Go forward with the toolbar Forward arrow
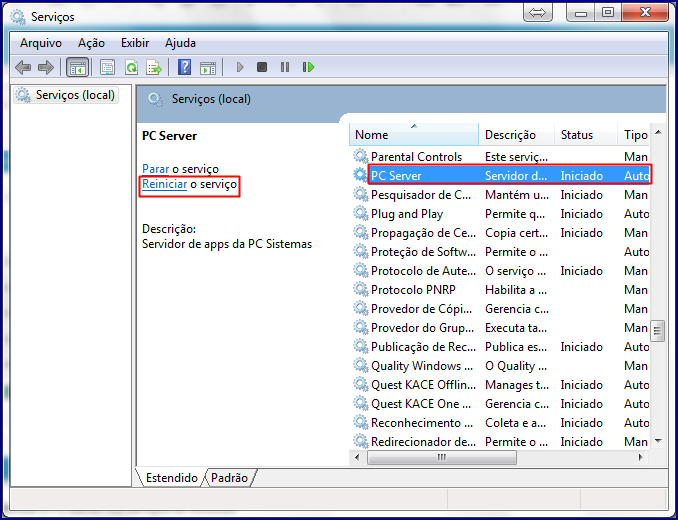Screen dimensions: 678x520 click(x=45, y=67)
